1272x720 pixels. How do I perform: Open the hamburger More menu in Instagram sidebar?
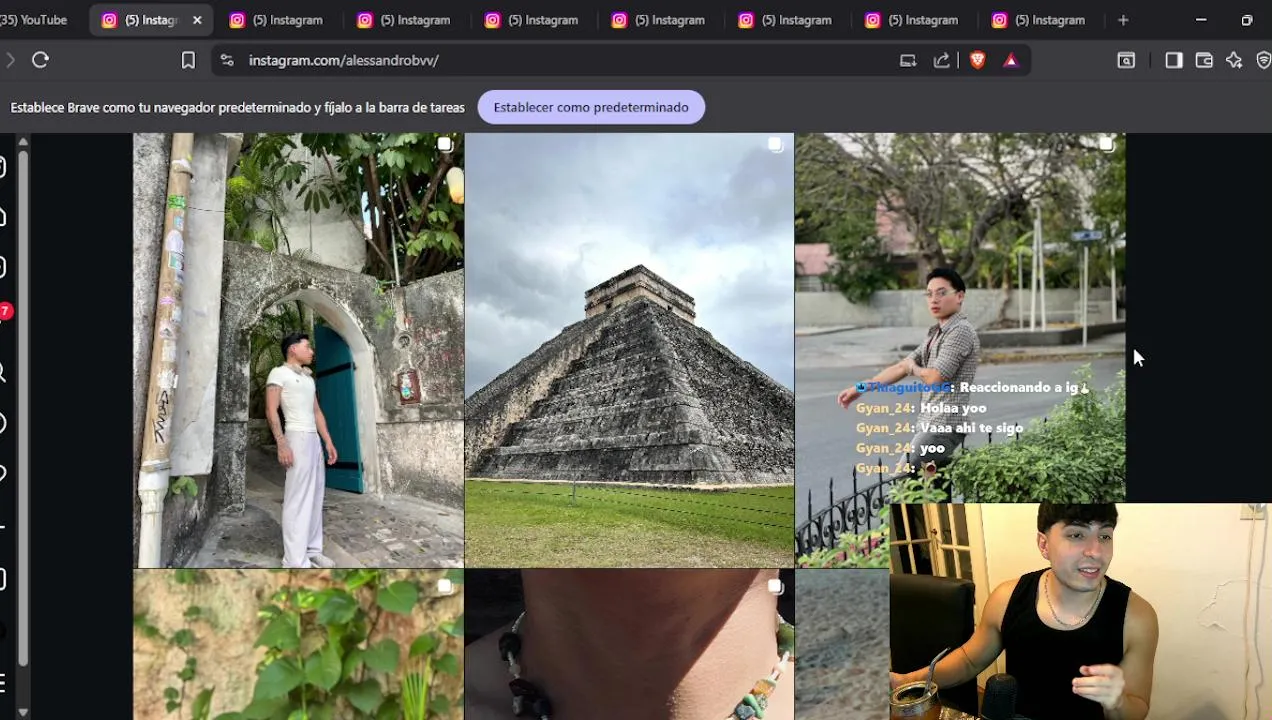3,683
